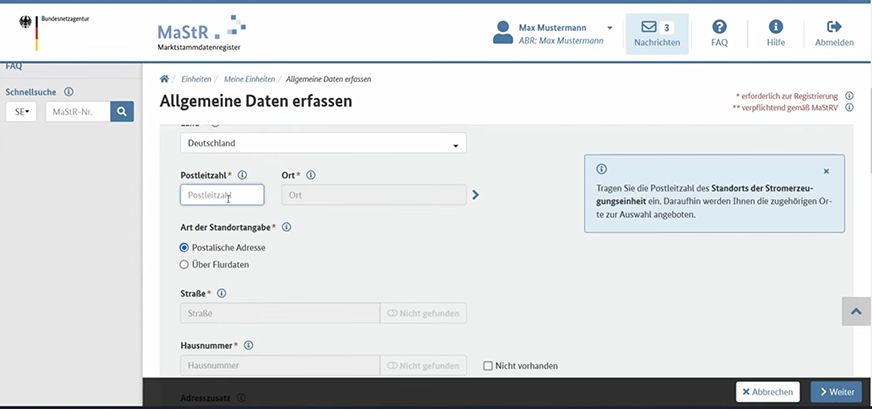This screenshot has width=872, height=409.
Task: Click into the Postleitzahl input field
Action: (x=222, y=195)
